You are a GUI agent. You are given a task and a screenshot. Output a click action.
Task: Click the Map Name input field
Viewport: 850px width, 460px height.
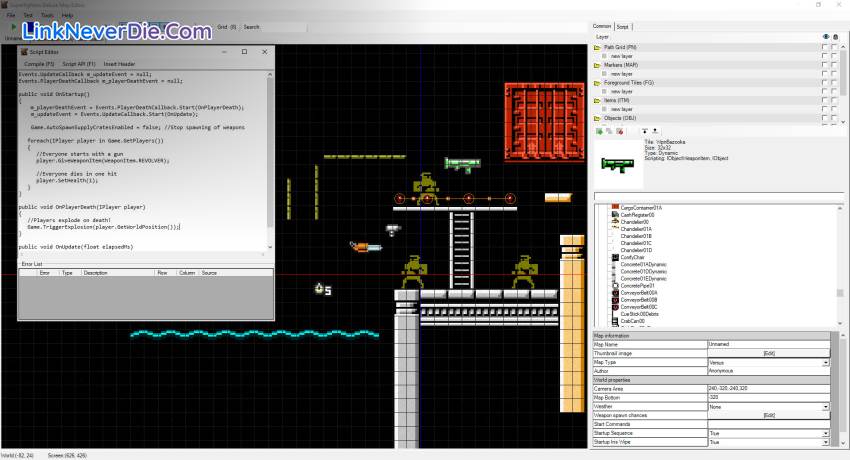tap(765, 344)
